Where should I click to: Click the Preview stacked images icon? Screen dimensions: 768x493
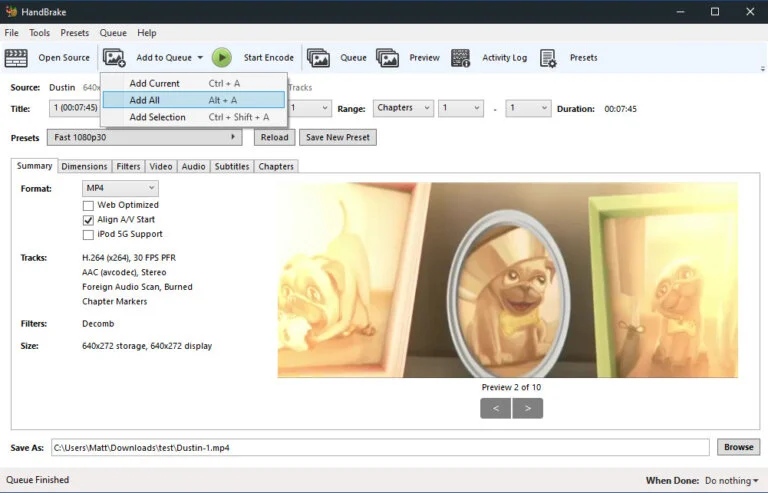(x=387, y=58)
